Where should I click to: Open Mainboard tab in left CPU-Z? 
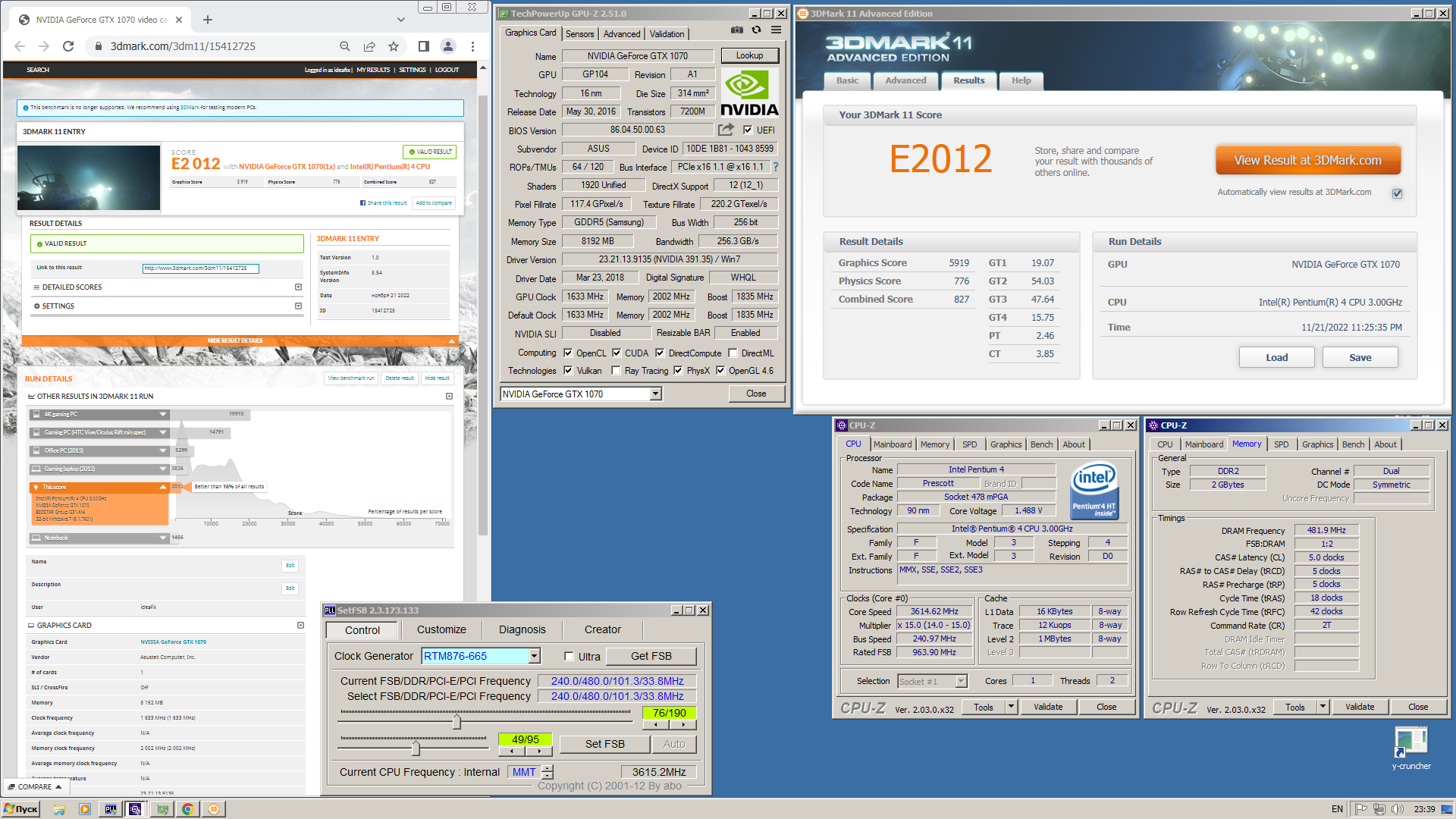point(893,444)
